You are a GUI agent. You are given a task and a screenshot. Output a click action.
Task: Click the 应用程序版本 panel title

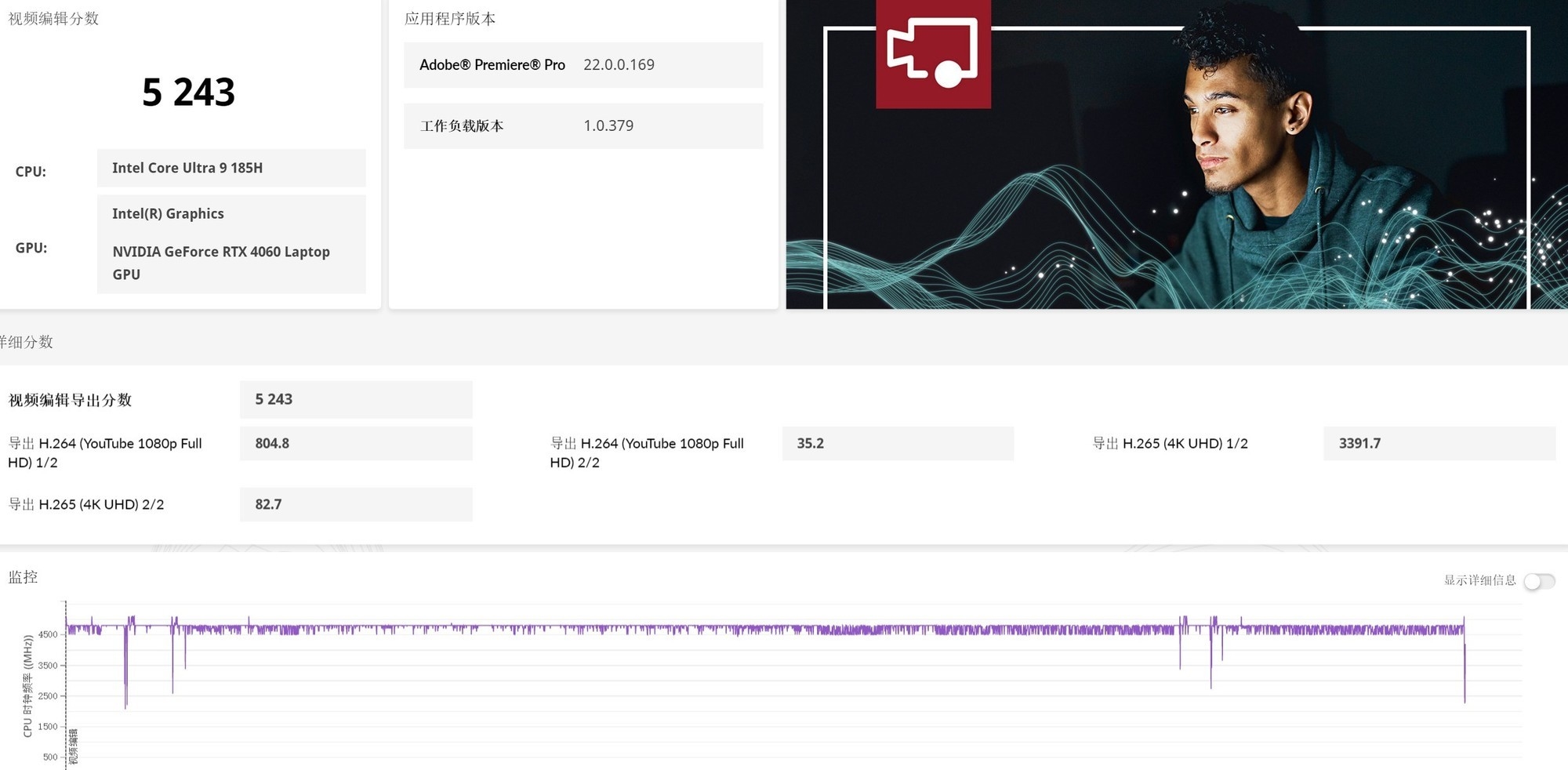tap(450, 19)
